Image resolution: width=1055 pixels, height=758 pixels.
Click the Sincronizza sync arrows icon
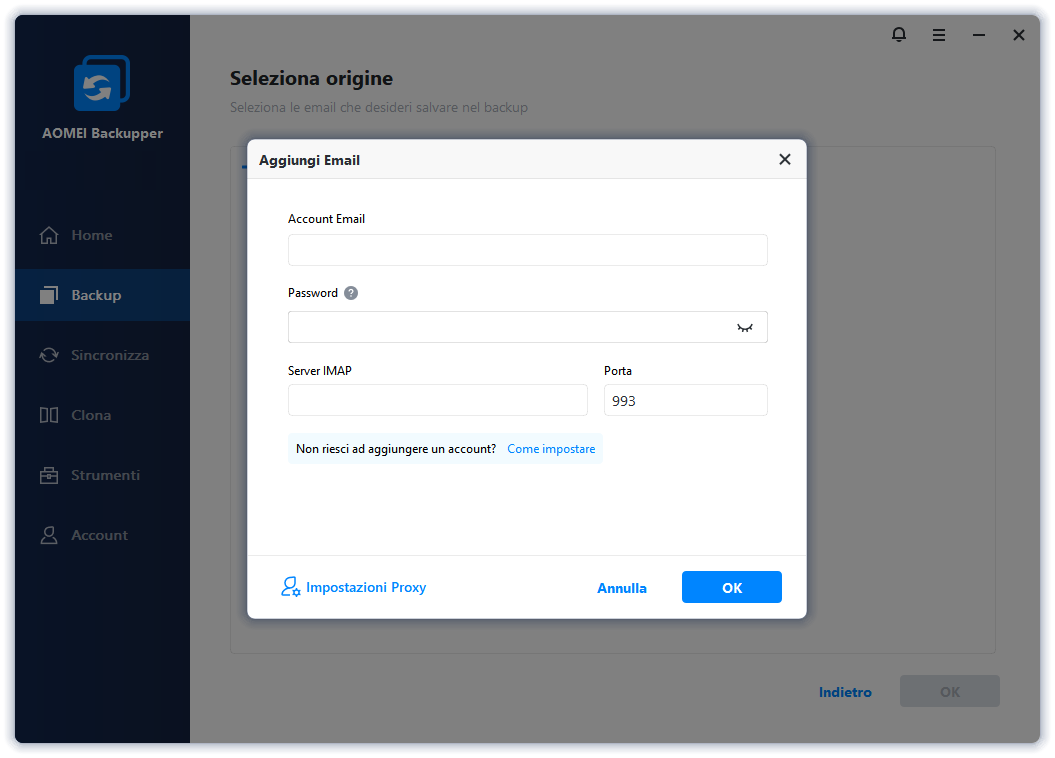[x=49, y=355]
